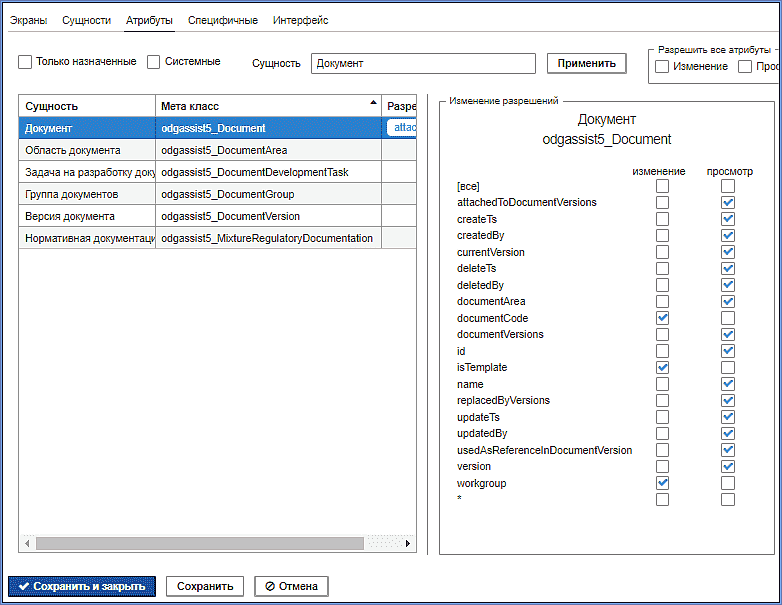Screen dimensions: 782x605
Task: Select the Задача на разработку row
Action: coord(217,172)
